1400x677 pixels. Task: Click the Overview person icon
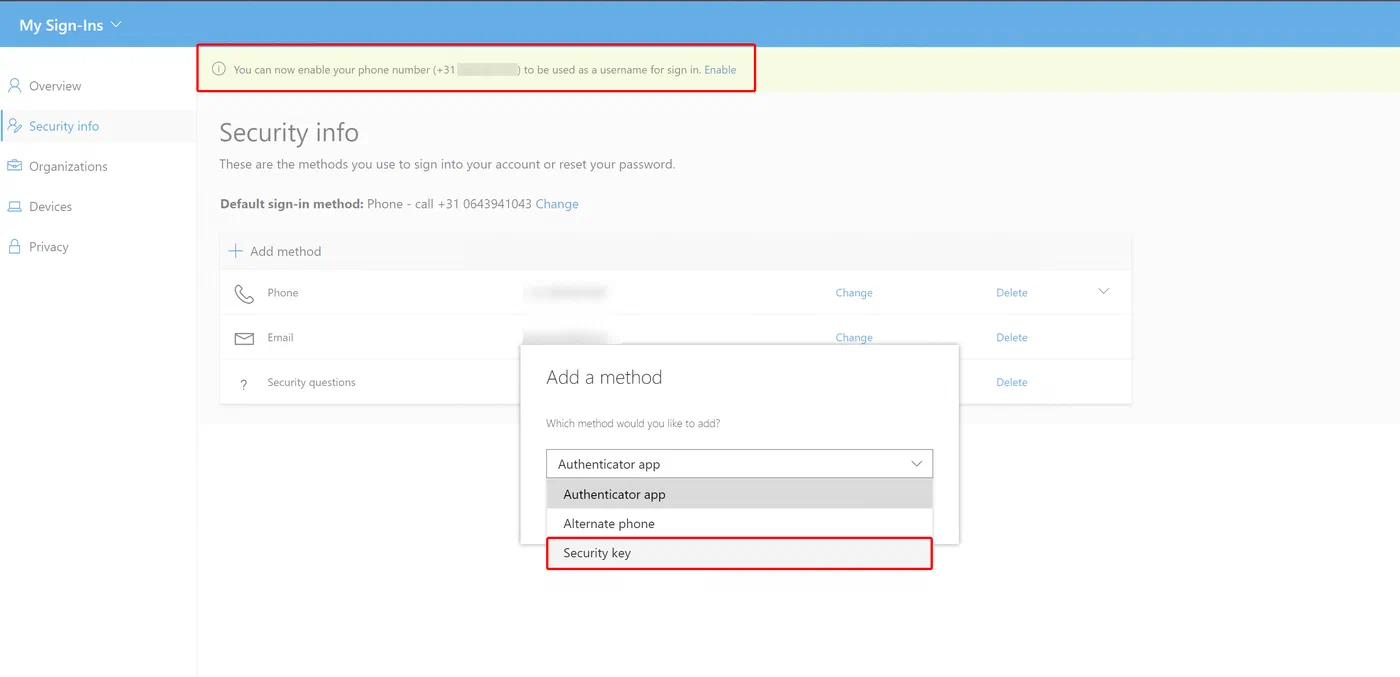(14, 86)
